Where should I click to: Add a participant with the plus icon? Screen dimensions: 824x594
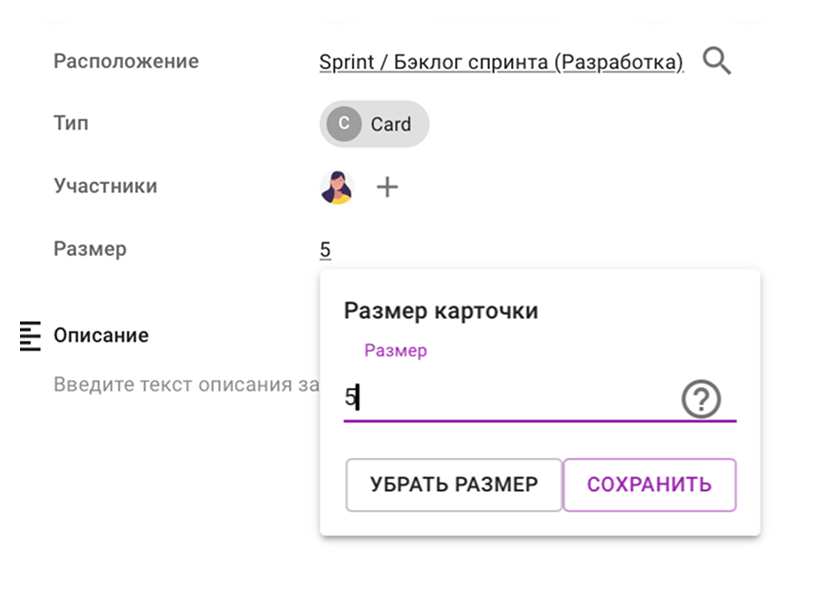[387, 187]
